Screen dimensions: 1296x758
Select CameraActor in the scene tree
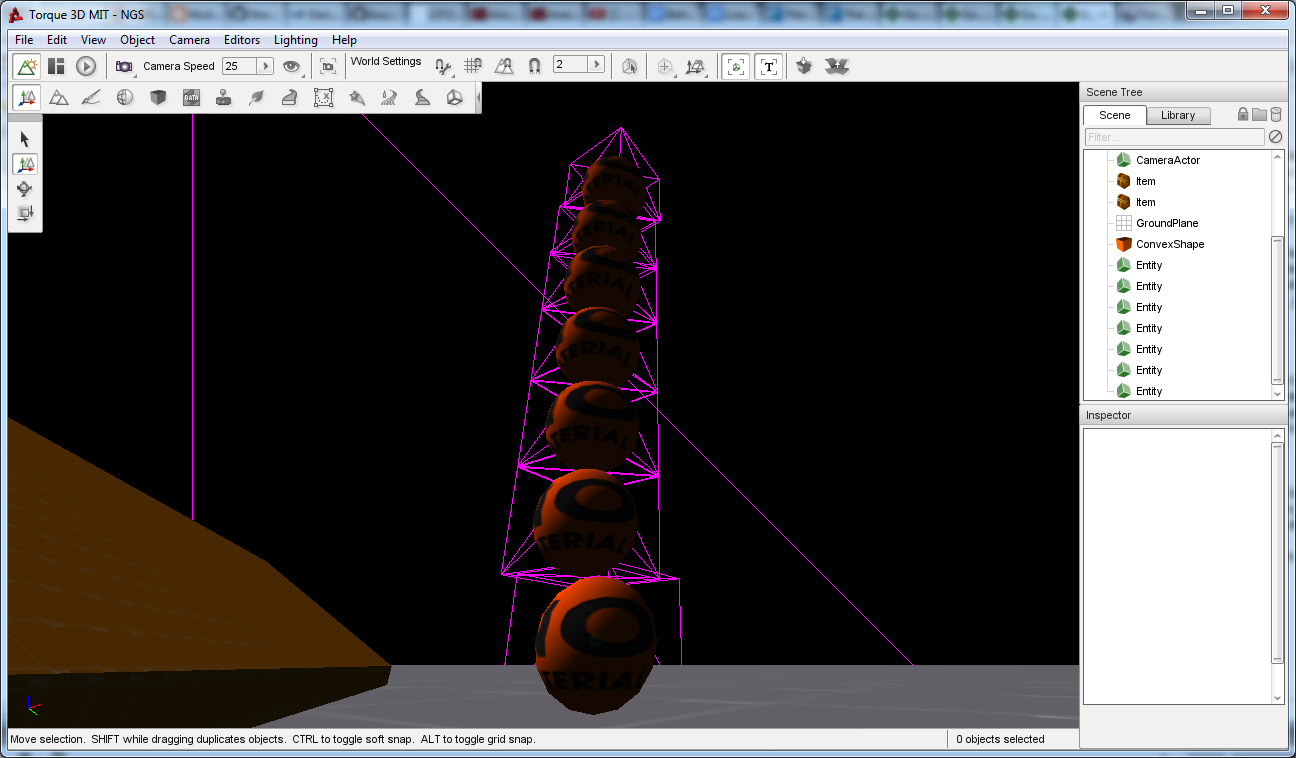[1167, 160]
